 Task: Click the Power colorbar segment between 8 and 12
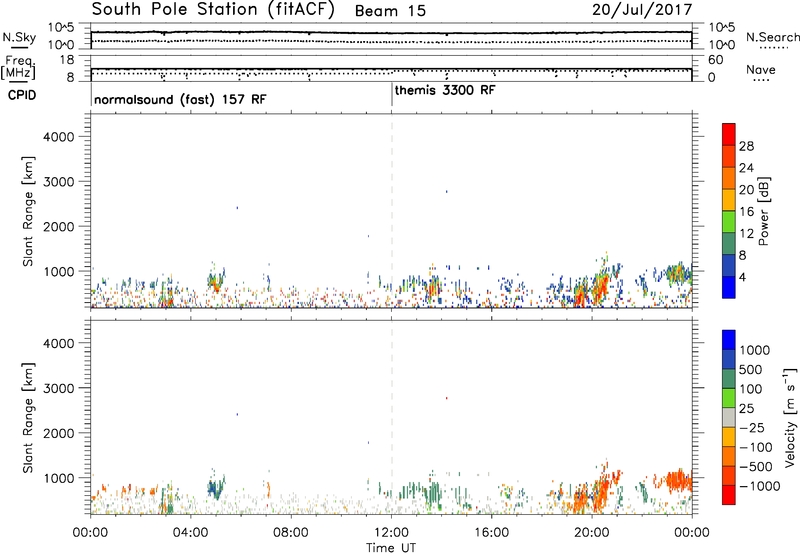[729, 243]
